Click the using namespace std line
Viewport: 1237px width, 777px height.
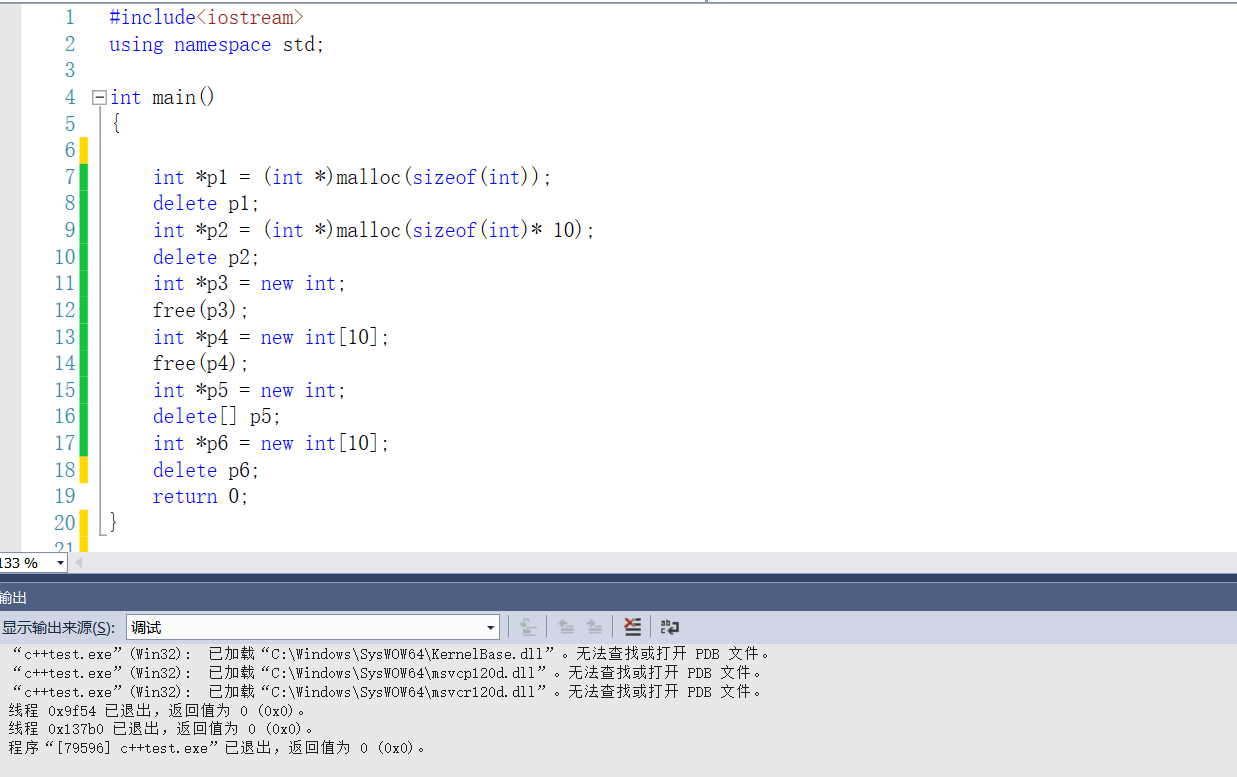pyautogui.click(x=216, y=45)
